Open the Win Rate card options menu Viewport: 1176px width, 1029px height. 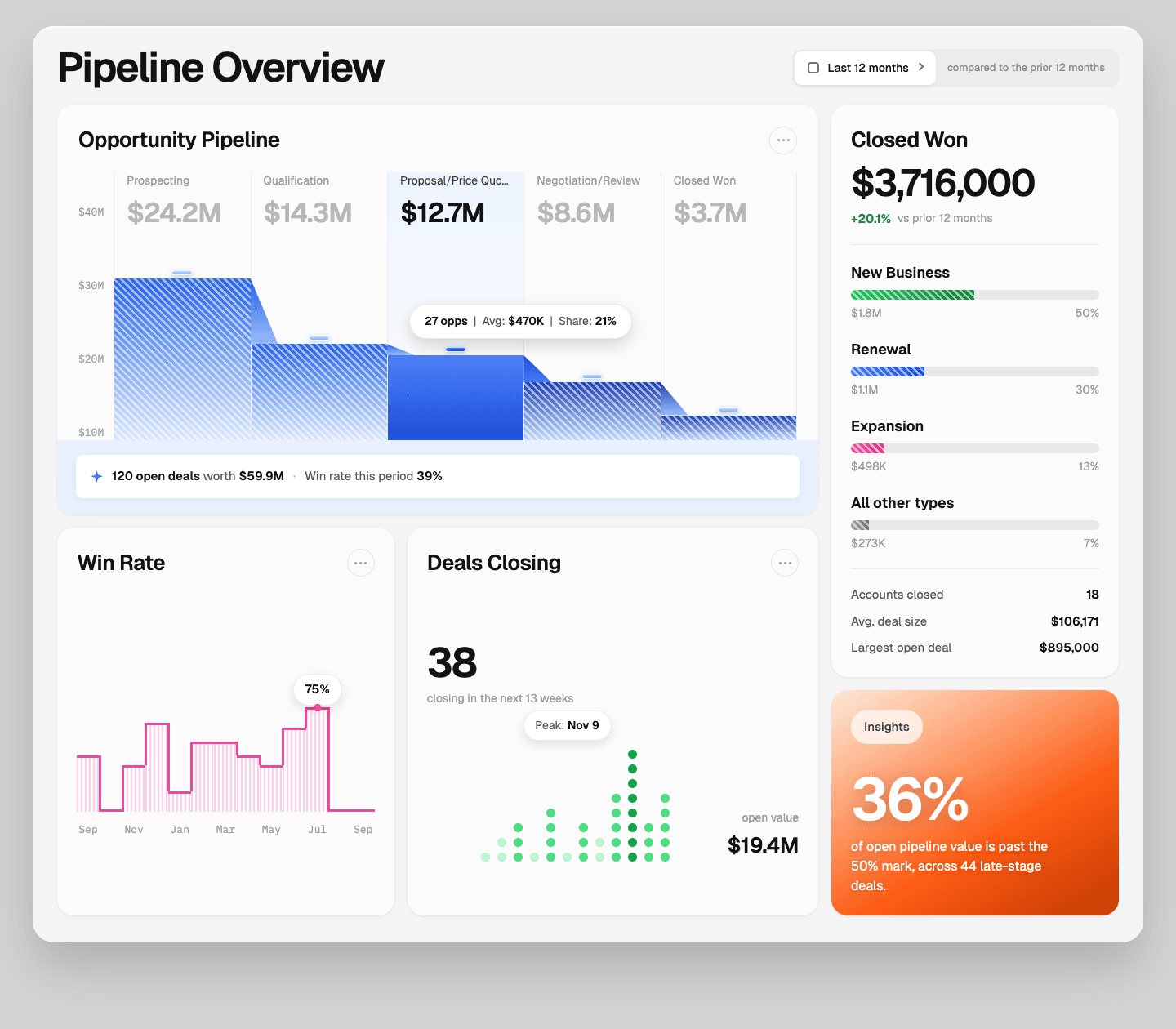(361, 563)
